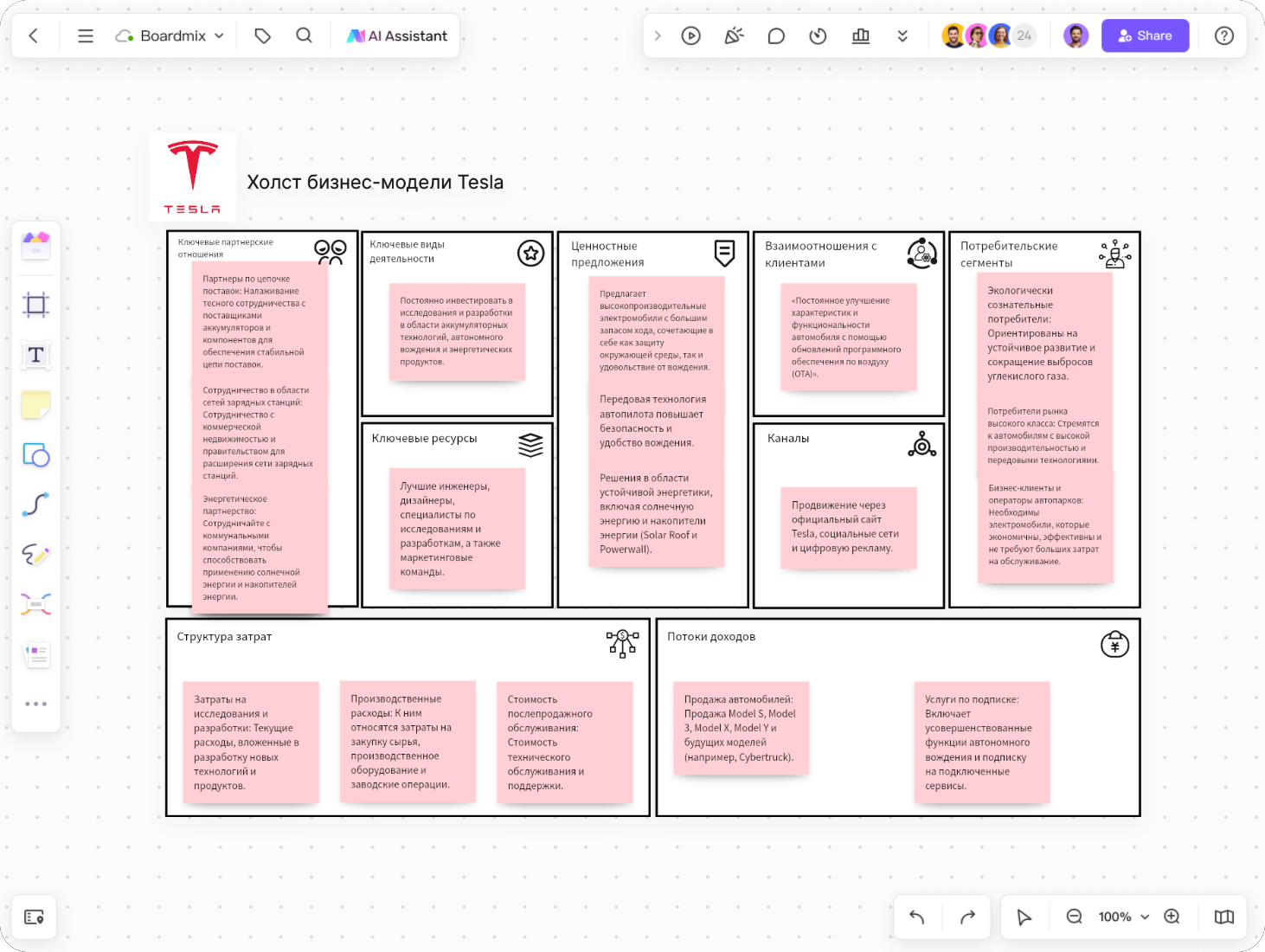Zoom in with the plus magnifier

click(1172, 917)
